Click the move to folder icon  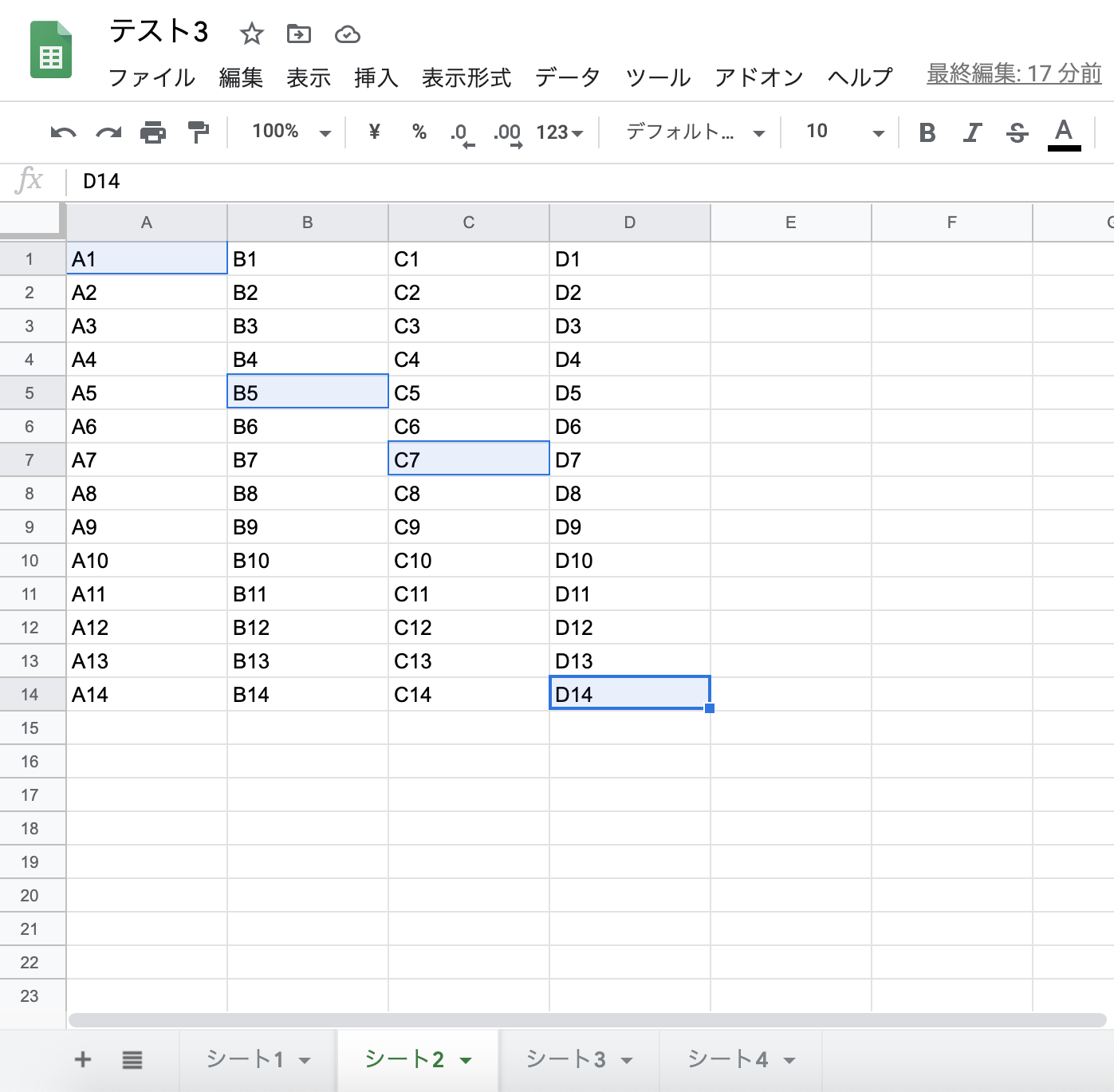click(299, 34)
